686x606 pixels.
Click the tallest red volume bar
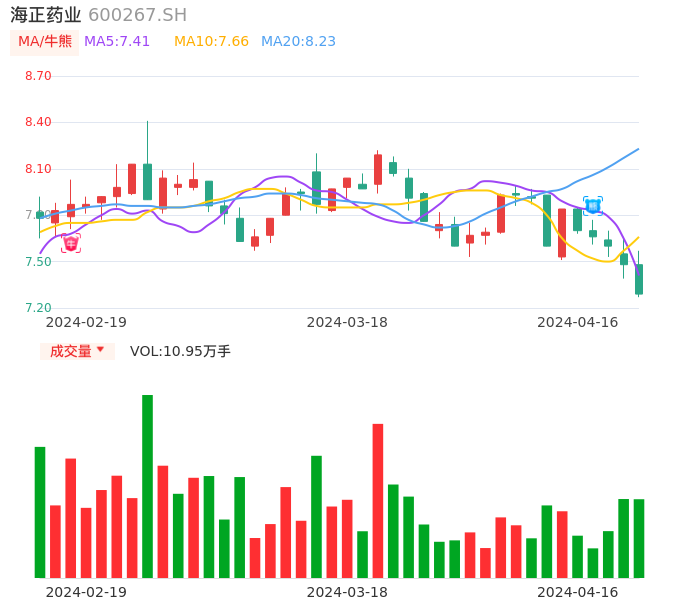[378, 501]
